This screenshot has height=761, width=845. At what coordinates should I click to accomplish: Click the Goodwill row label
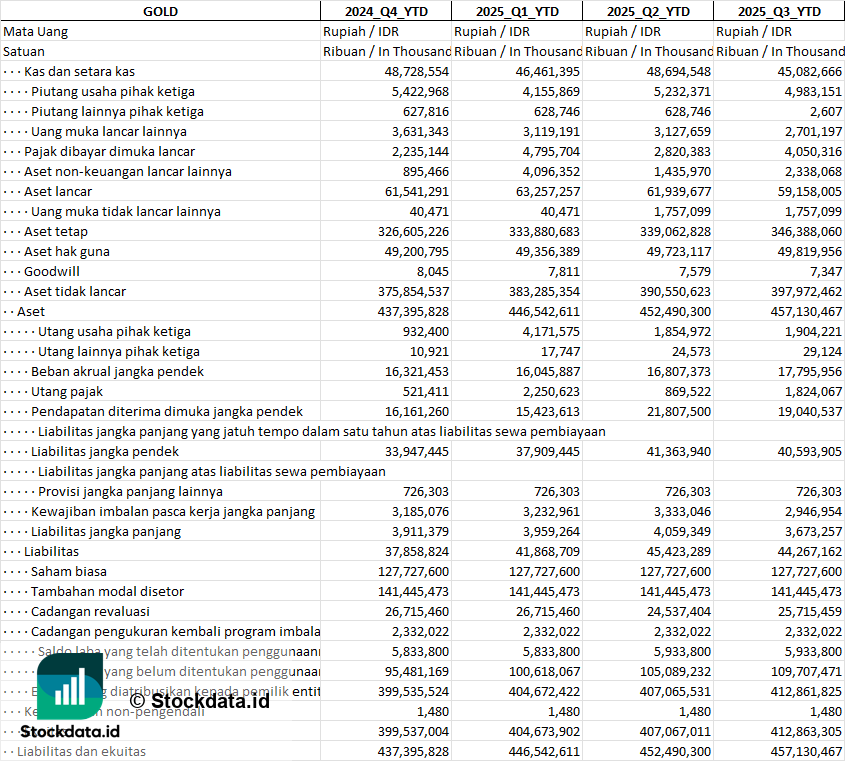point(52,271)
